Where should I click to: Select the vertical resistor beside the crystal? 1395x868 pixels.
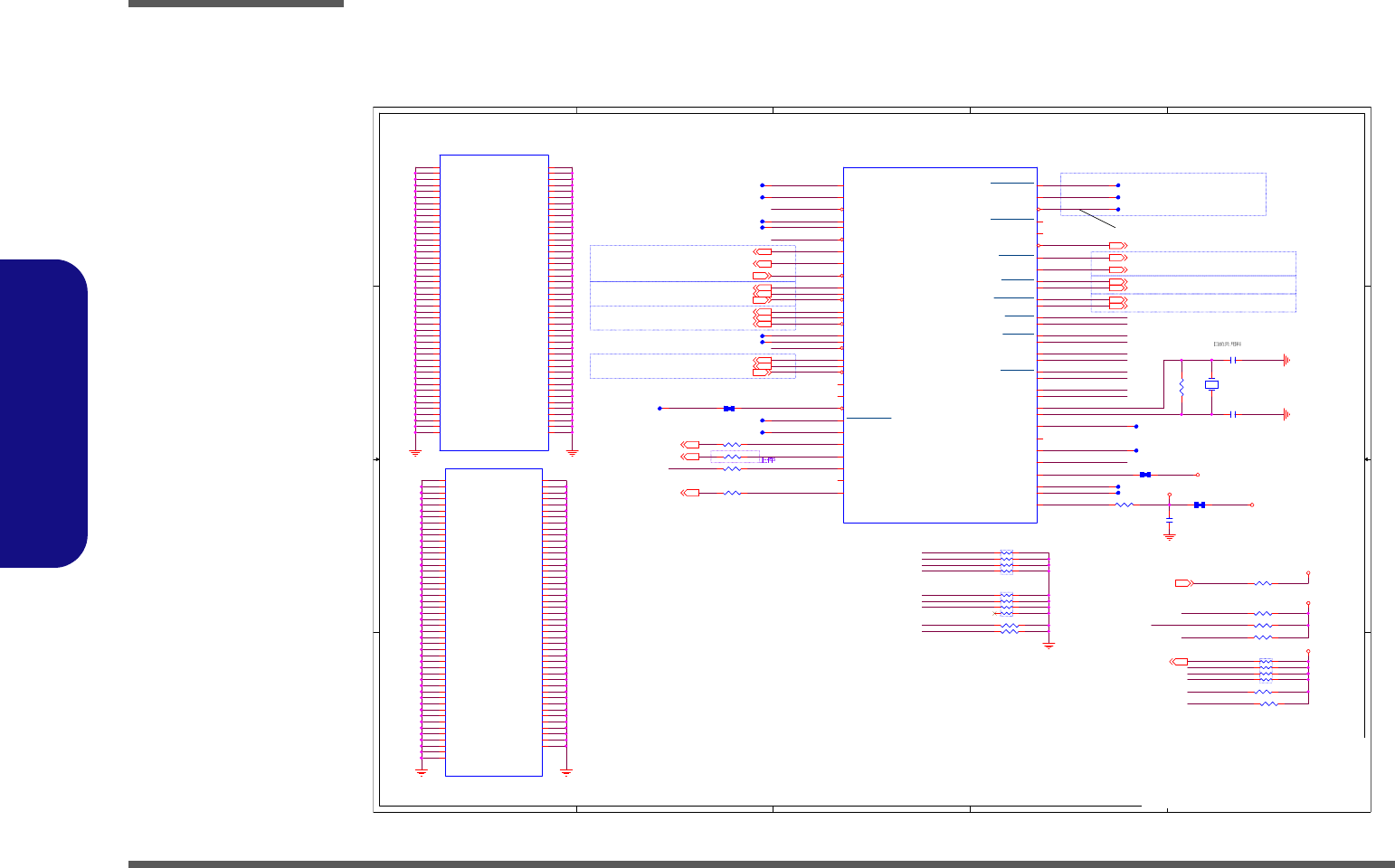1181,388
